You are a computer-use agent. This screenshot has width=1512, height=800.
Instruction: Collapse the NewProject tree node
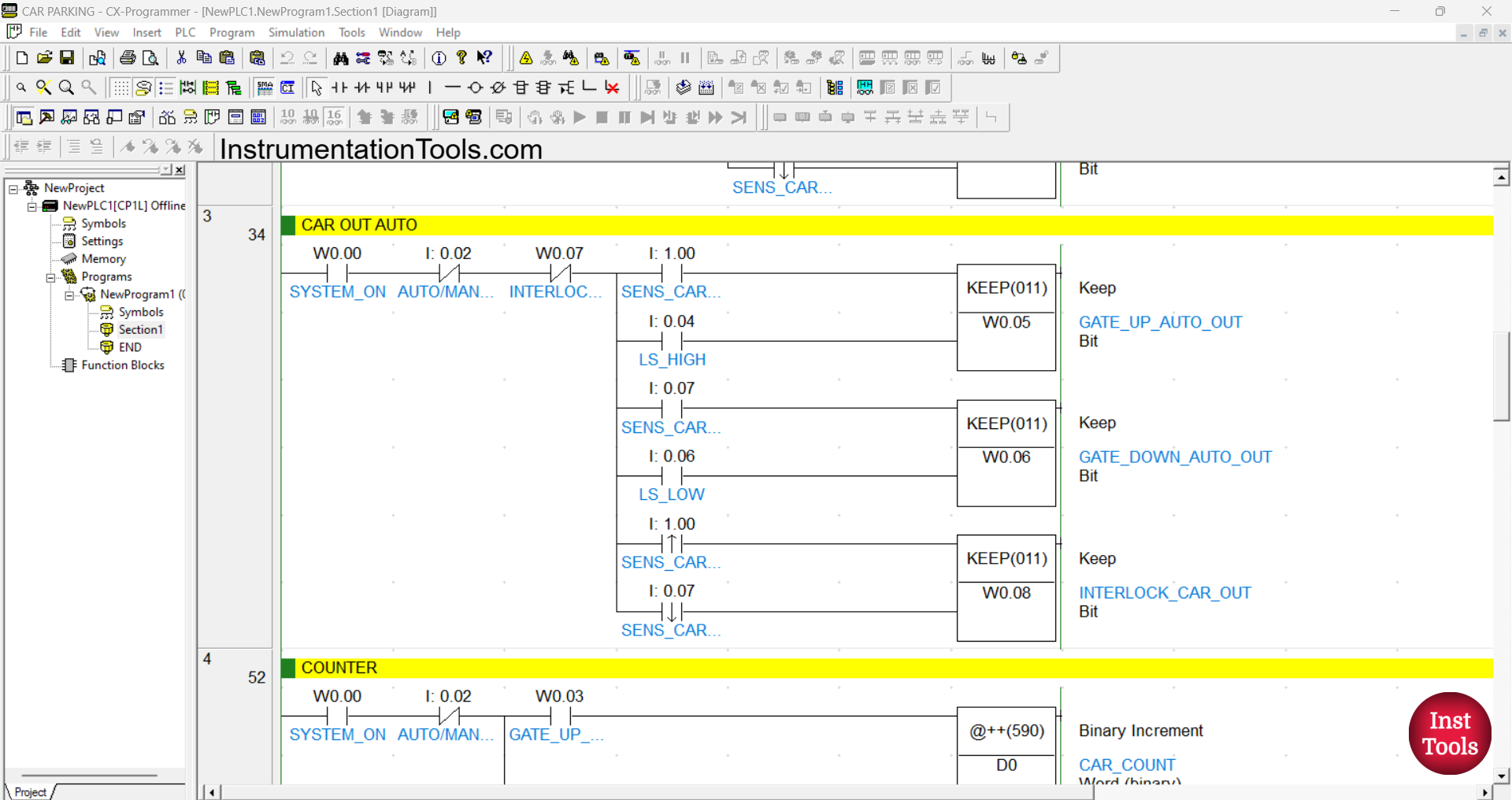click(x=13, y=189)
